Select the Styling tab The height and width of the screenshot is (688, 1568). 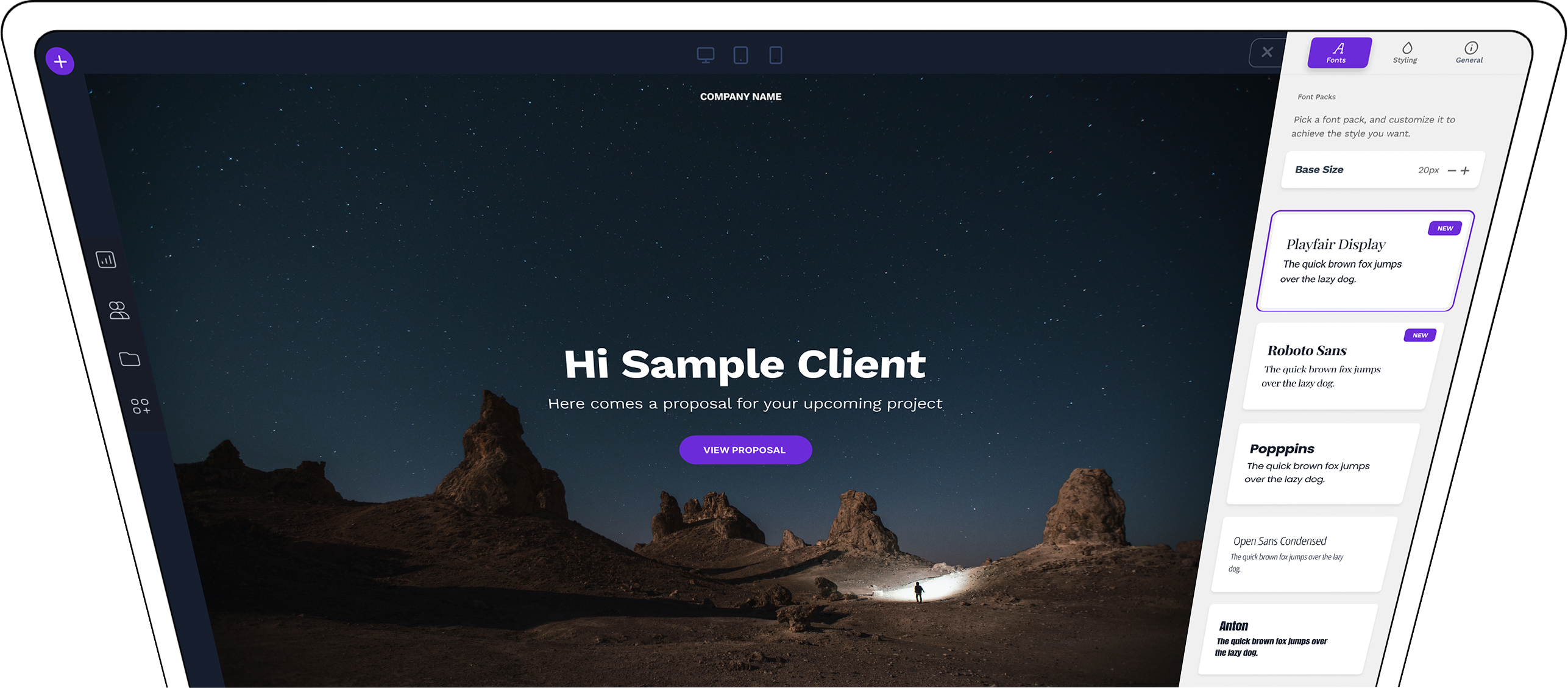1405,52
